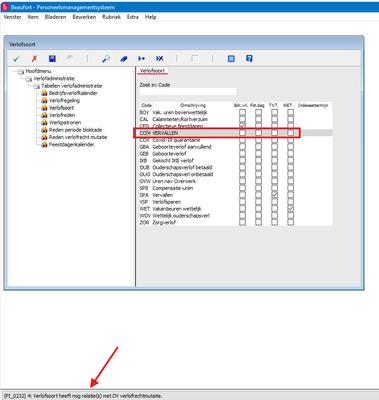
Task: Click the status bar PI_0232 error message
Action: point(83,396)
